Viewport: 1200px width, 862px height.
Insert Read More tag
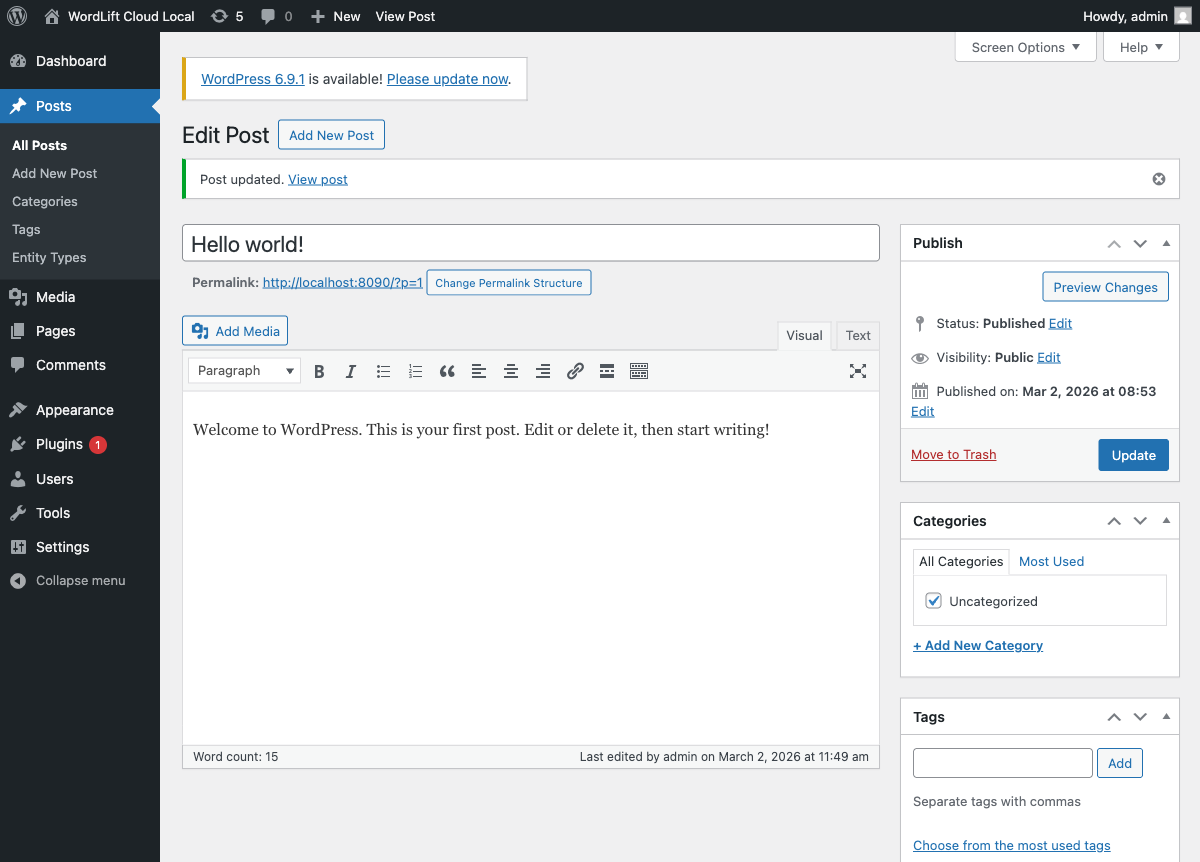pos(607,371)
